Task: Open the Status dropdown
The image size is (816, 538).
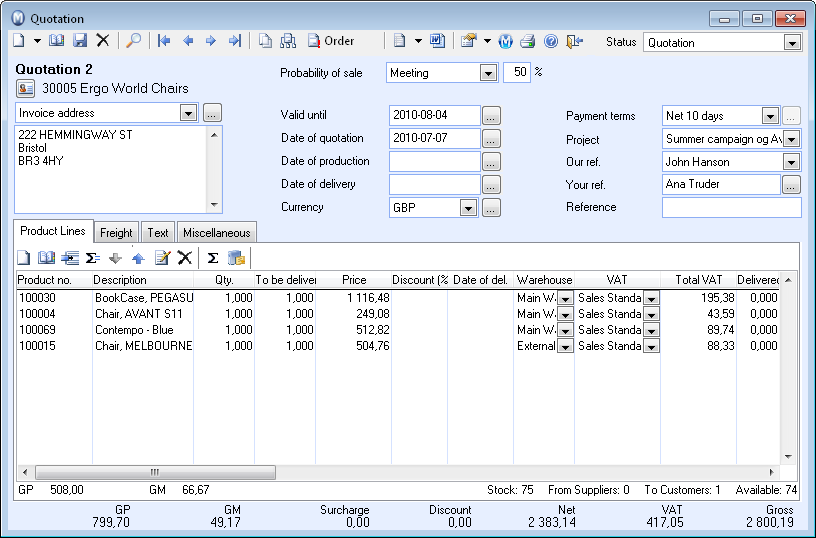Action: click(792, 43)
